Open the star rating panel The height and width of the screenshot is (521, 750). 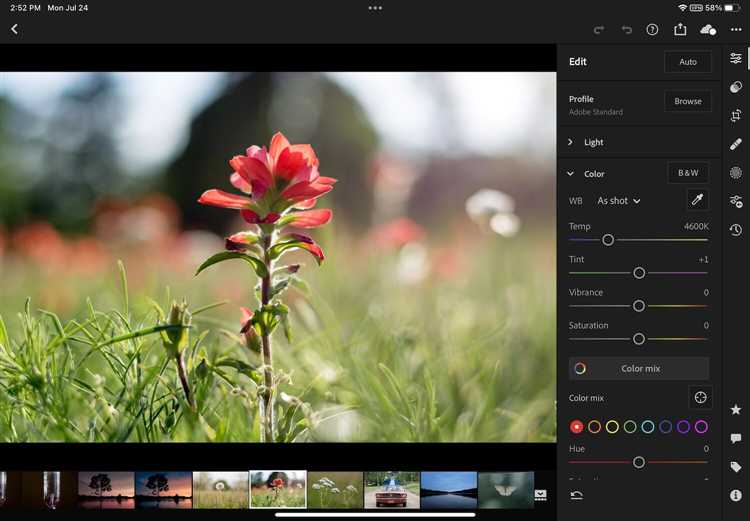coord(736,409)
